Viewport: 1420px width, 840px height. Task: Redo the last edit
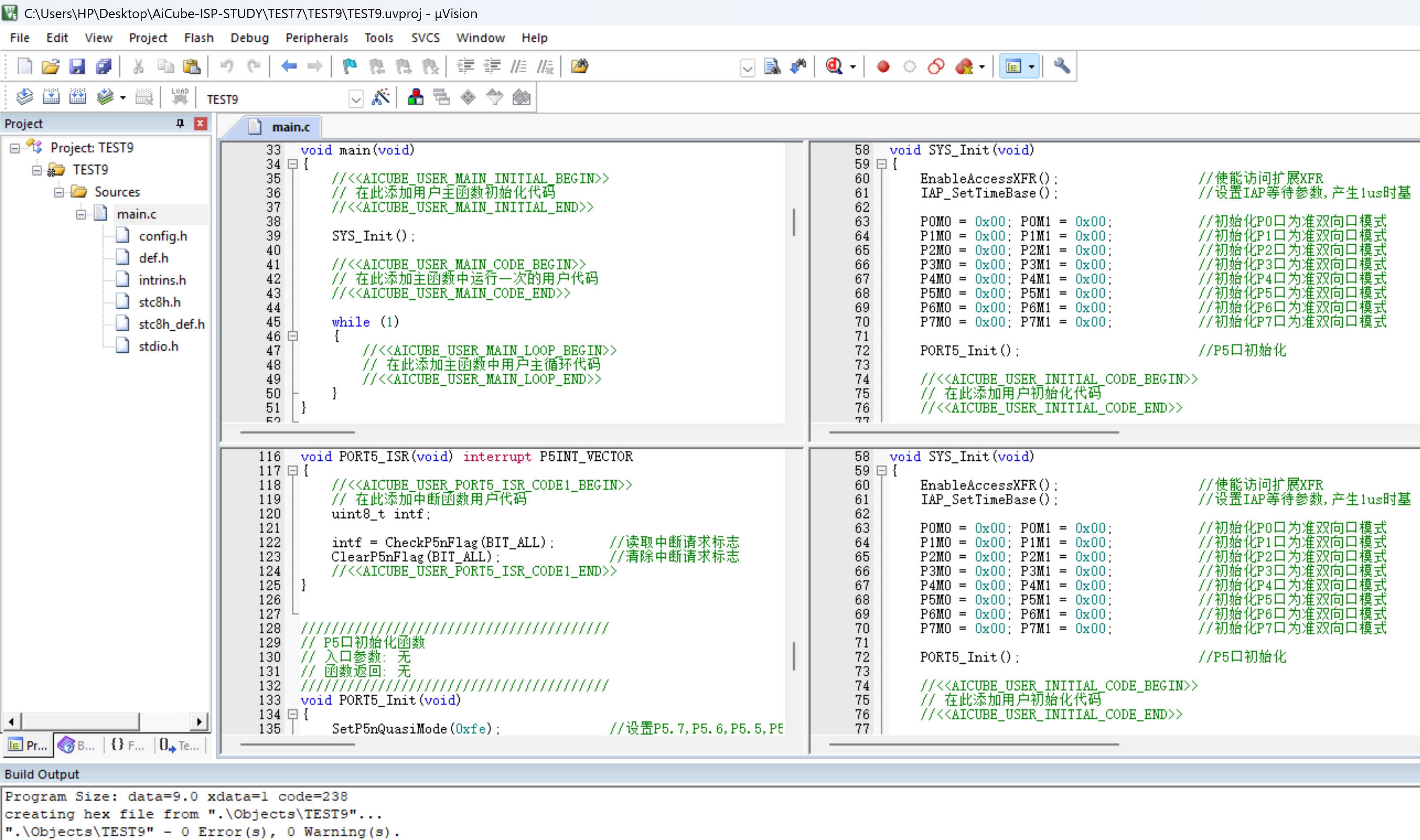click(254, 67)
